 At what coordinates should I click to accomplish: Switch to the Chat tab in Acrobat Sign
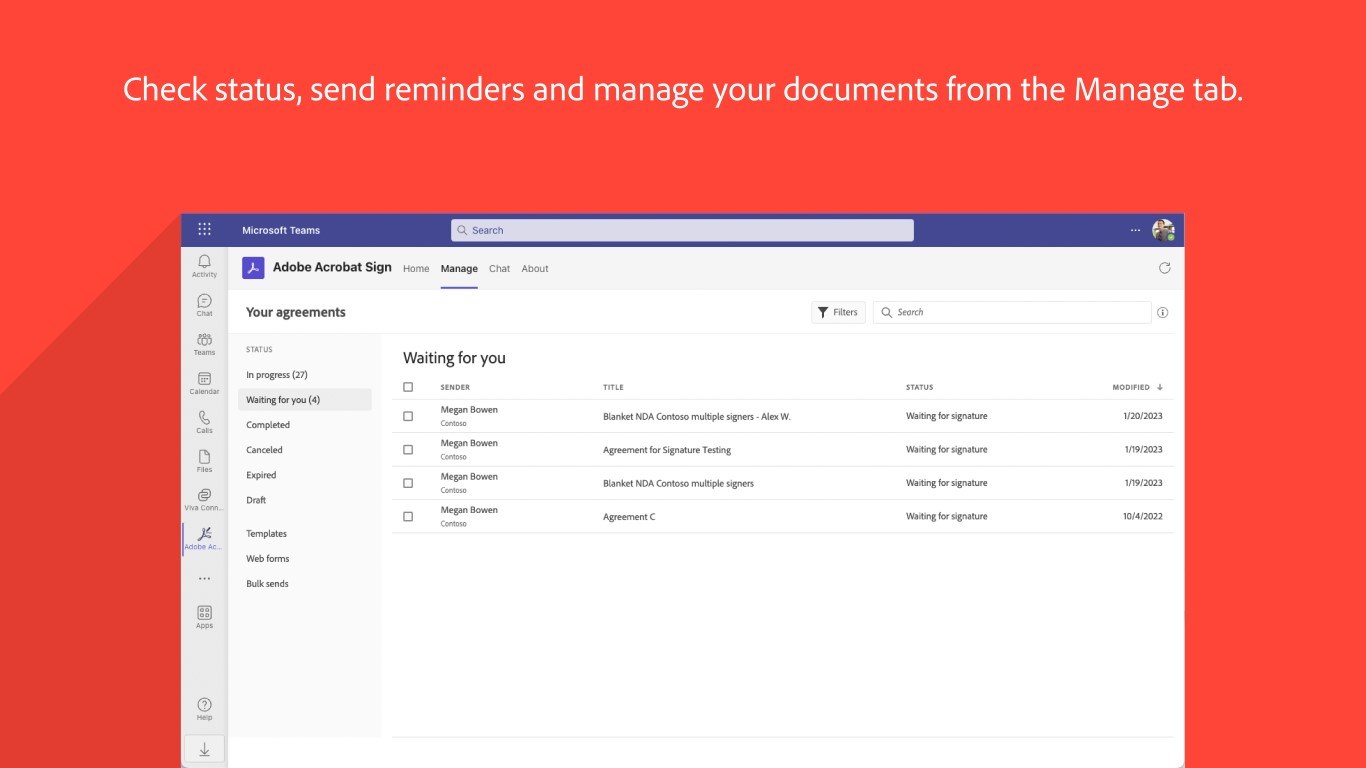pos(500,268)
